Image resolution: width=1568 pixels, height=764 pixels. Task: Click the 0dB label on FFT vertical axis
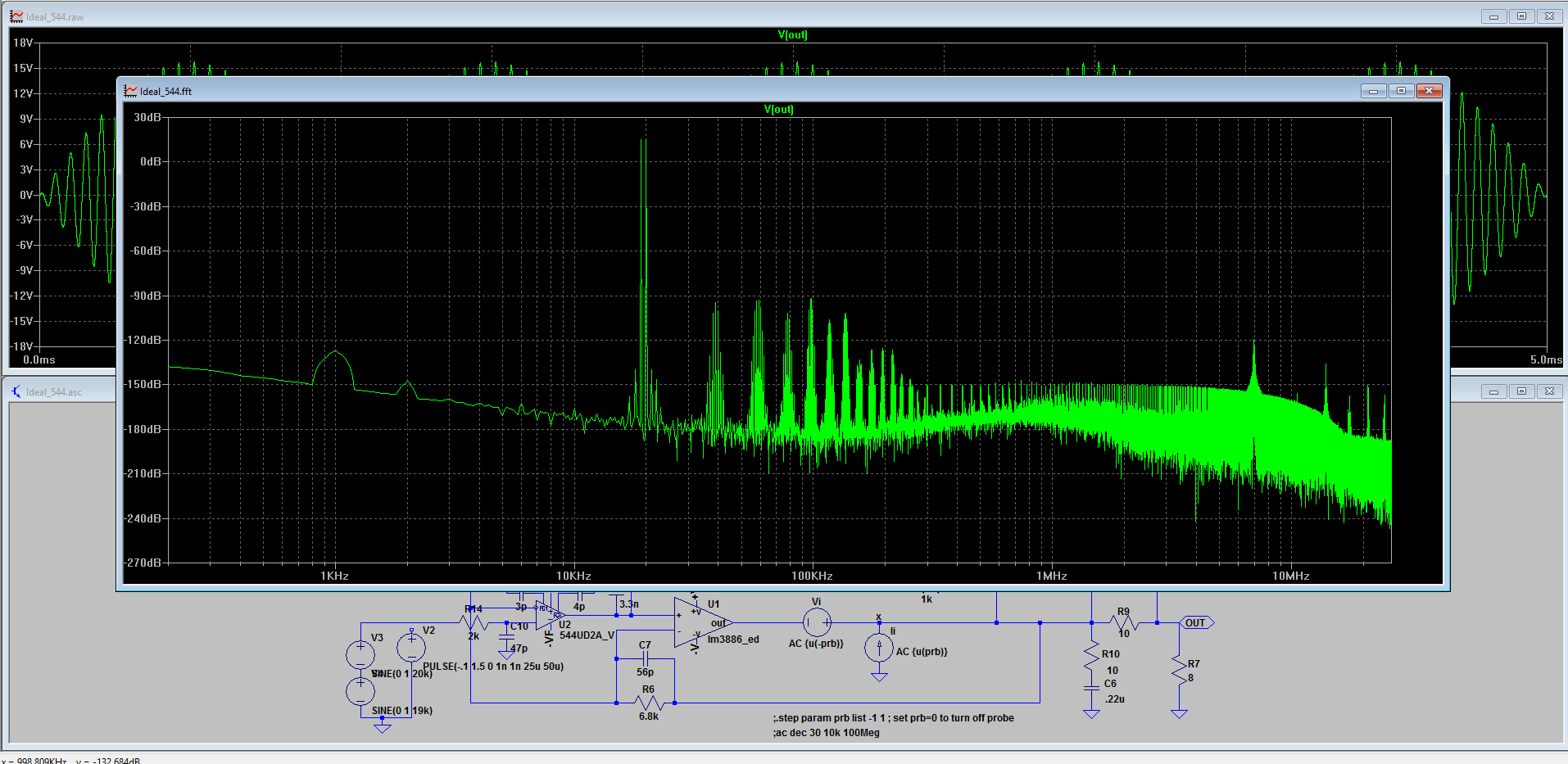(150, 161)
